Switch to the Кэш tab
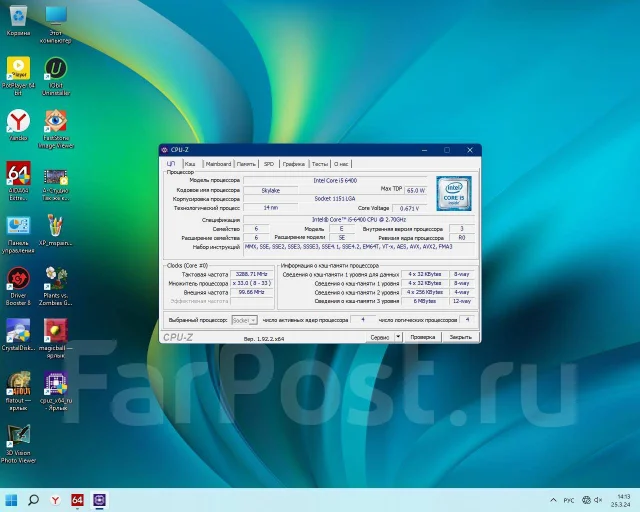The height and width of the screenshot is (512, 640). (190, 164)
